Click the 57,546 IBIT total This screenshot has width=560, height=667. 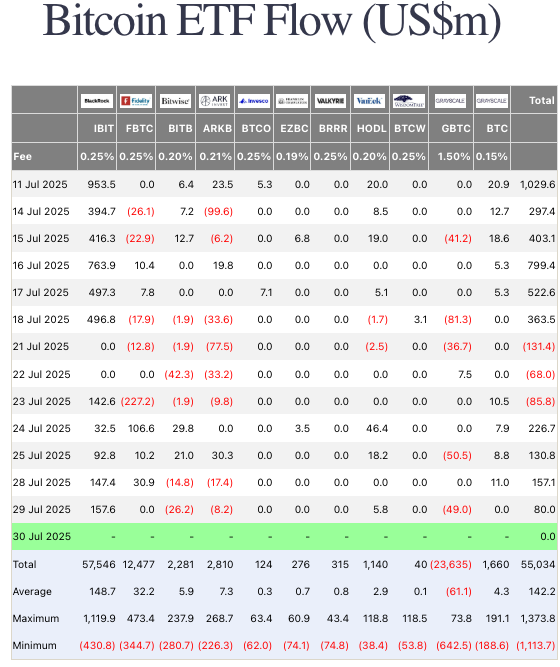[x=99, y=564]
